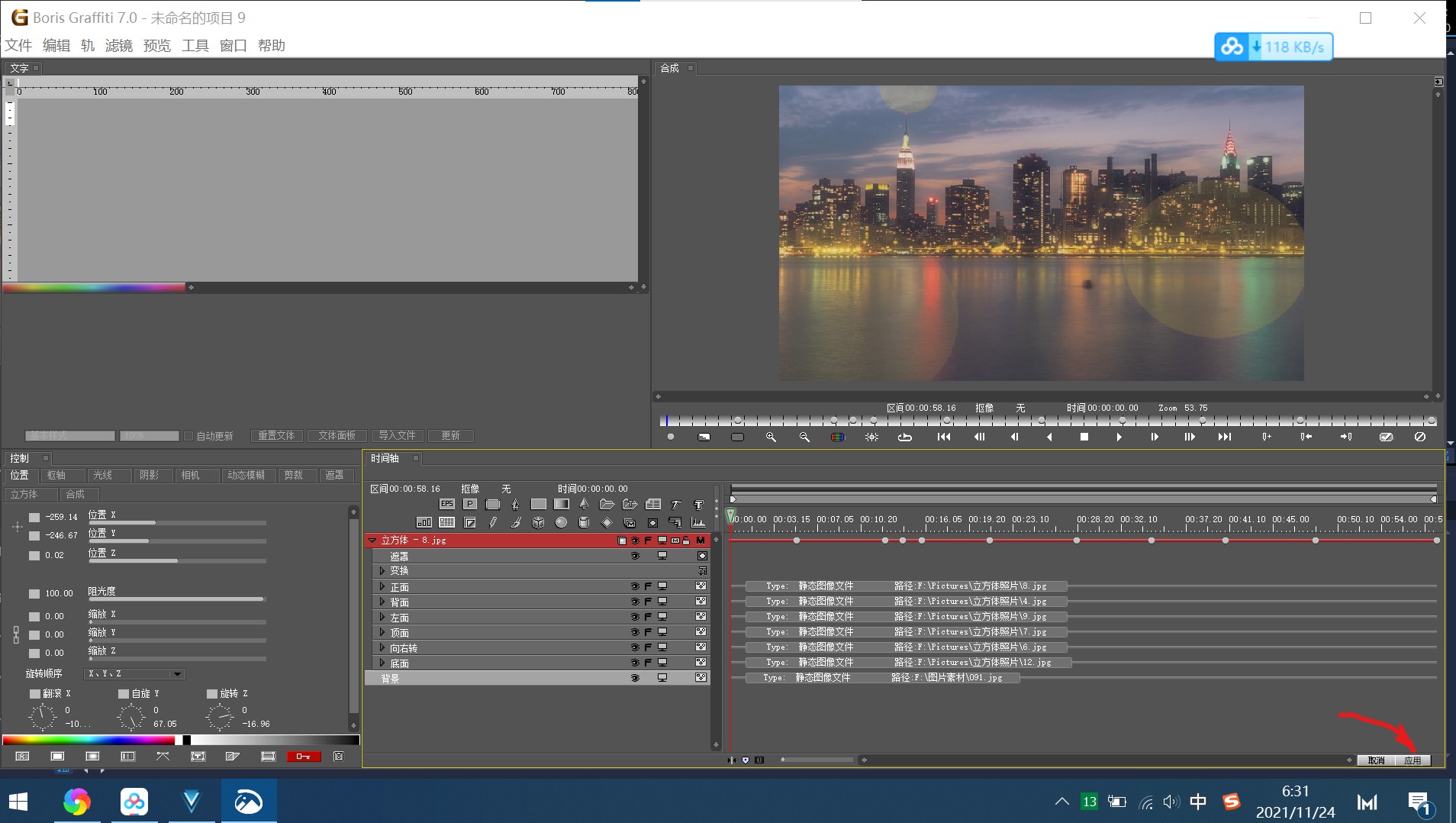
Task: Click the bold T text icon
Action: pyautogui.click(x=698, y=504)
